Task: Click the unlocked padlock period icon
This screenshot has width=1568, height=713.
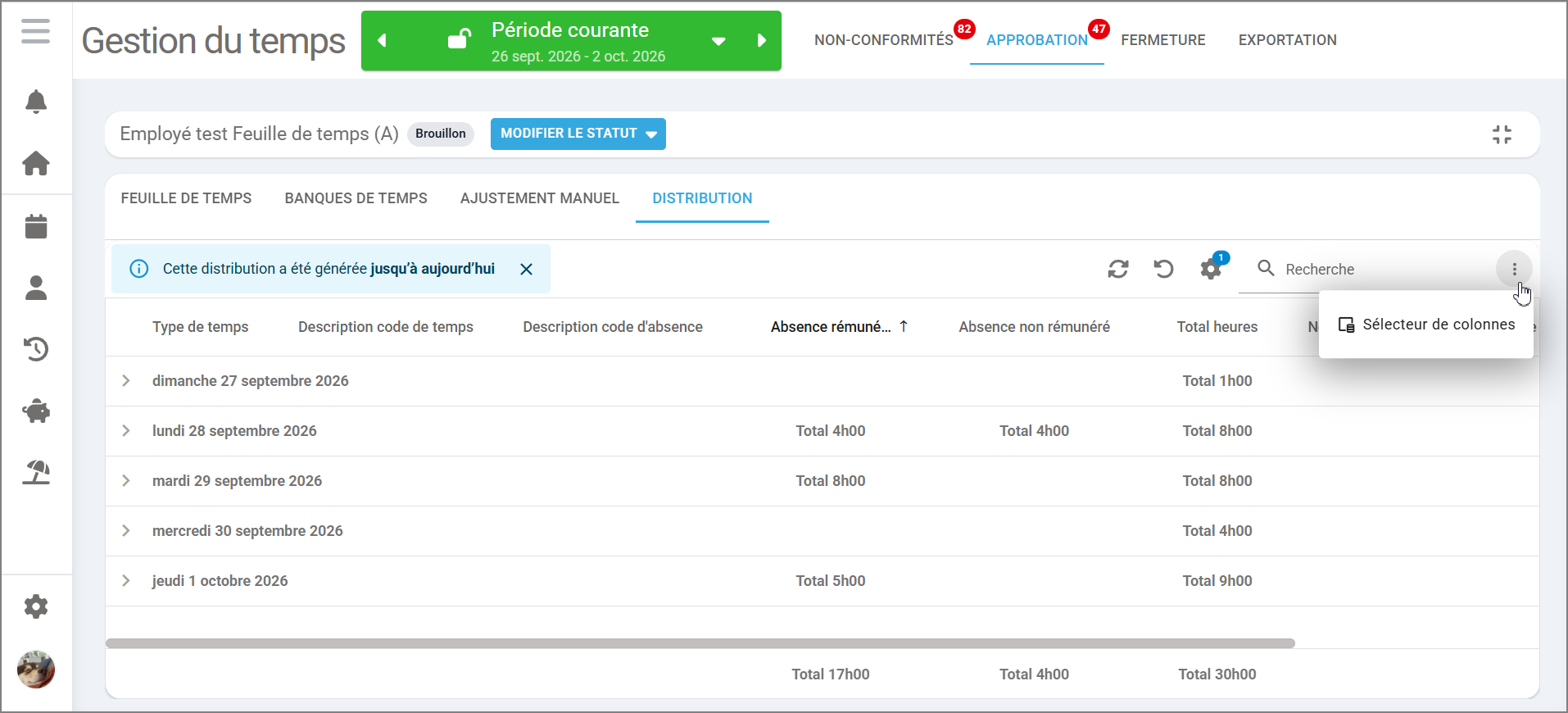Action: click(460, 39)
